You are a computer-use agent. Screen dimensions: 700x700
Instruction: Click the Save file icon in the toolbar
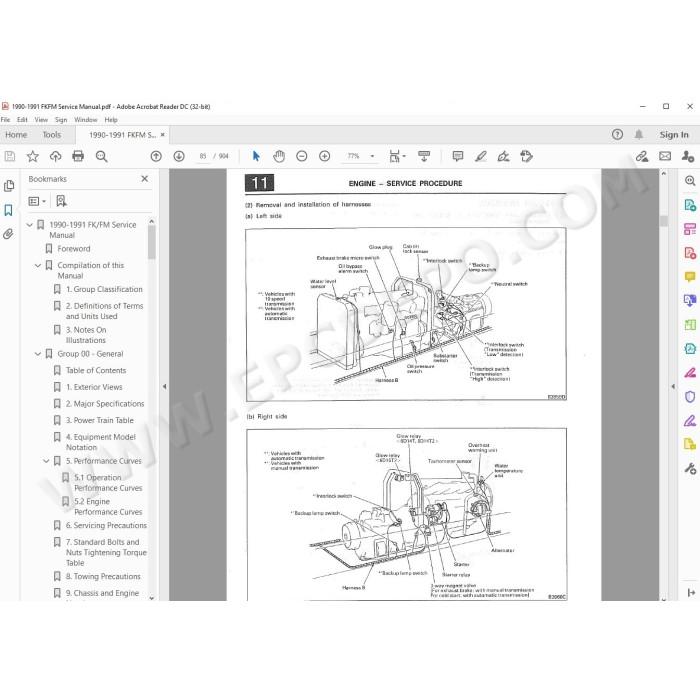click(x=10, y=156)
